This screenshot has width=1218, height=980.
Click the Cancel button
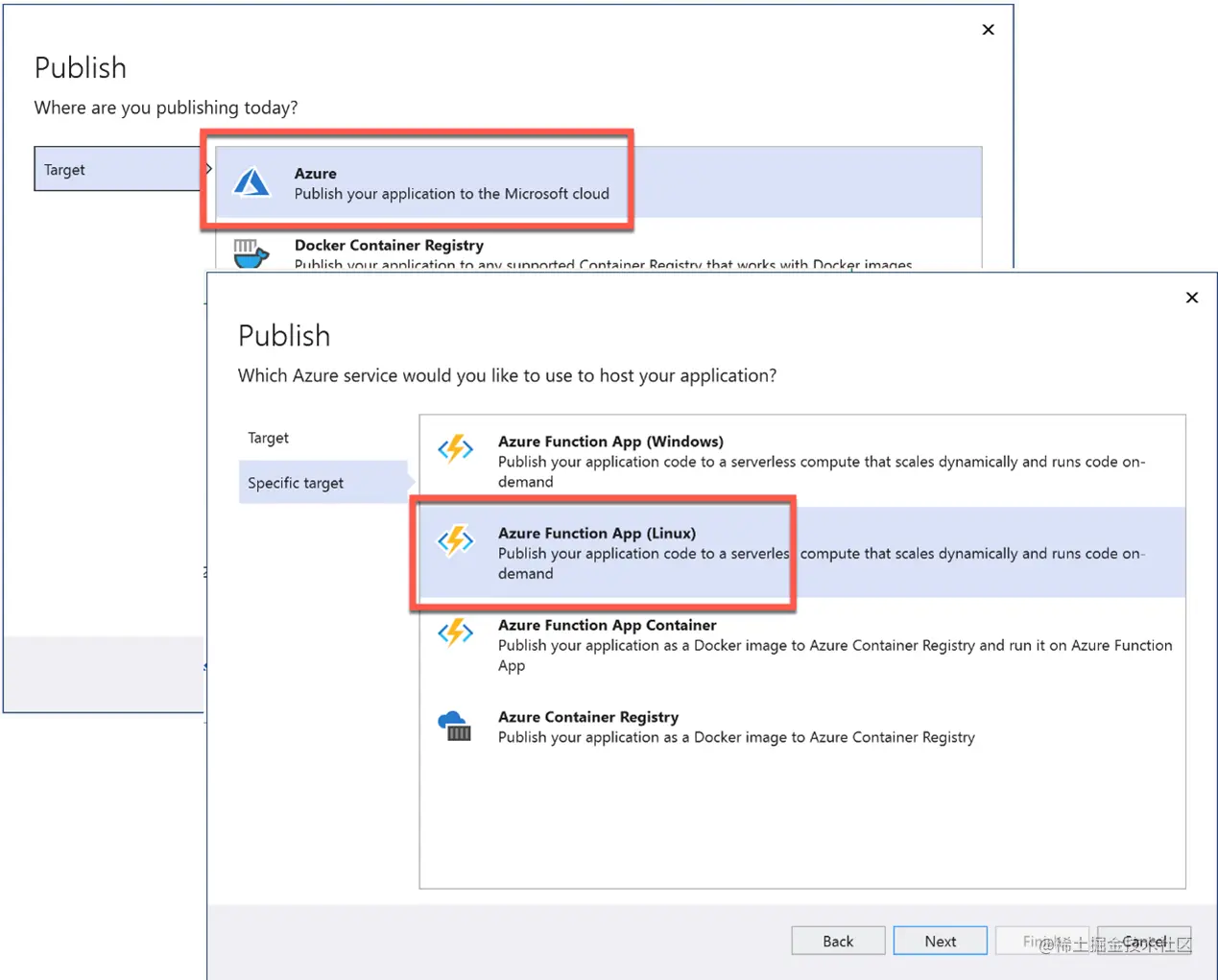(x=1144, y=941)
